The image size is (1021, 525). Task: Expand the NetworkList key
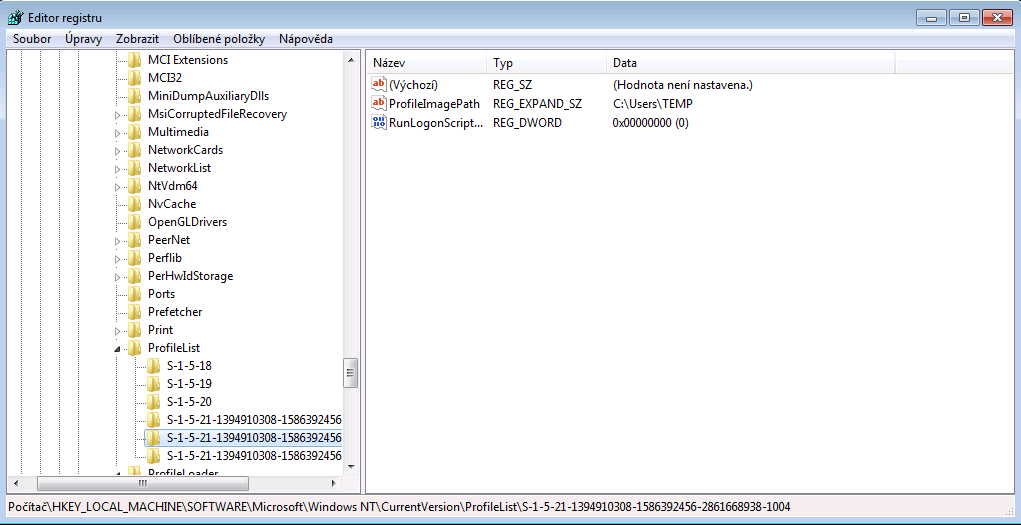pyautogui.click(x=118, y=169)
